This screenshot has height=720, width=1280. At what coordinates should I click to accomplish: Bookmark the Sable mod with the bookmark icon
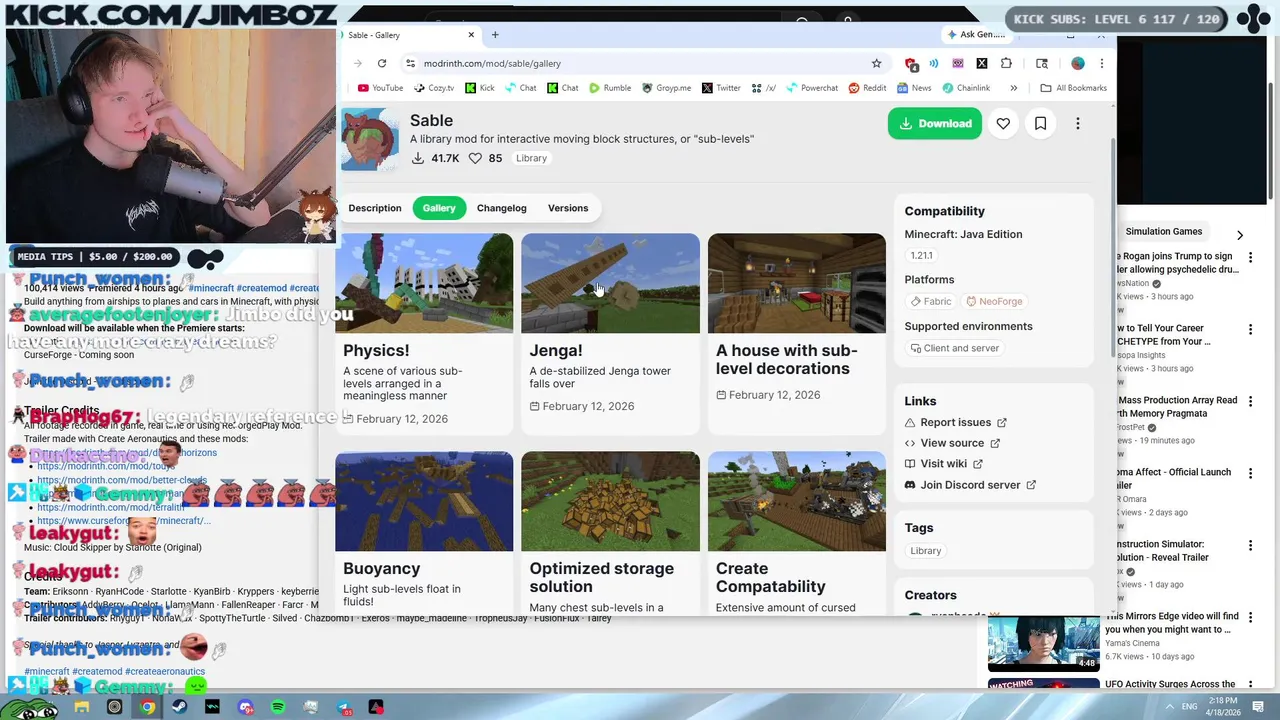tap(1040, 124)
